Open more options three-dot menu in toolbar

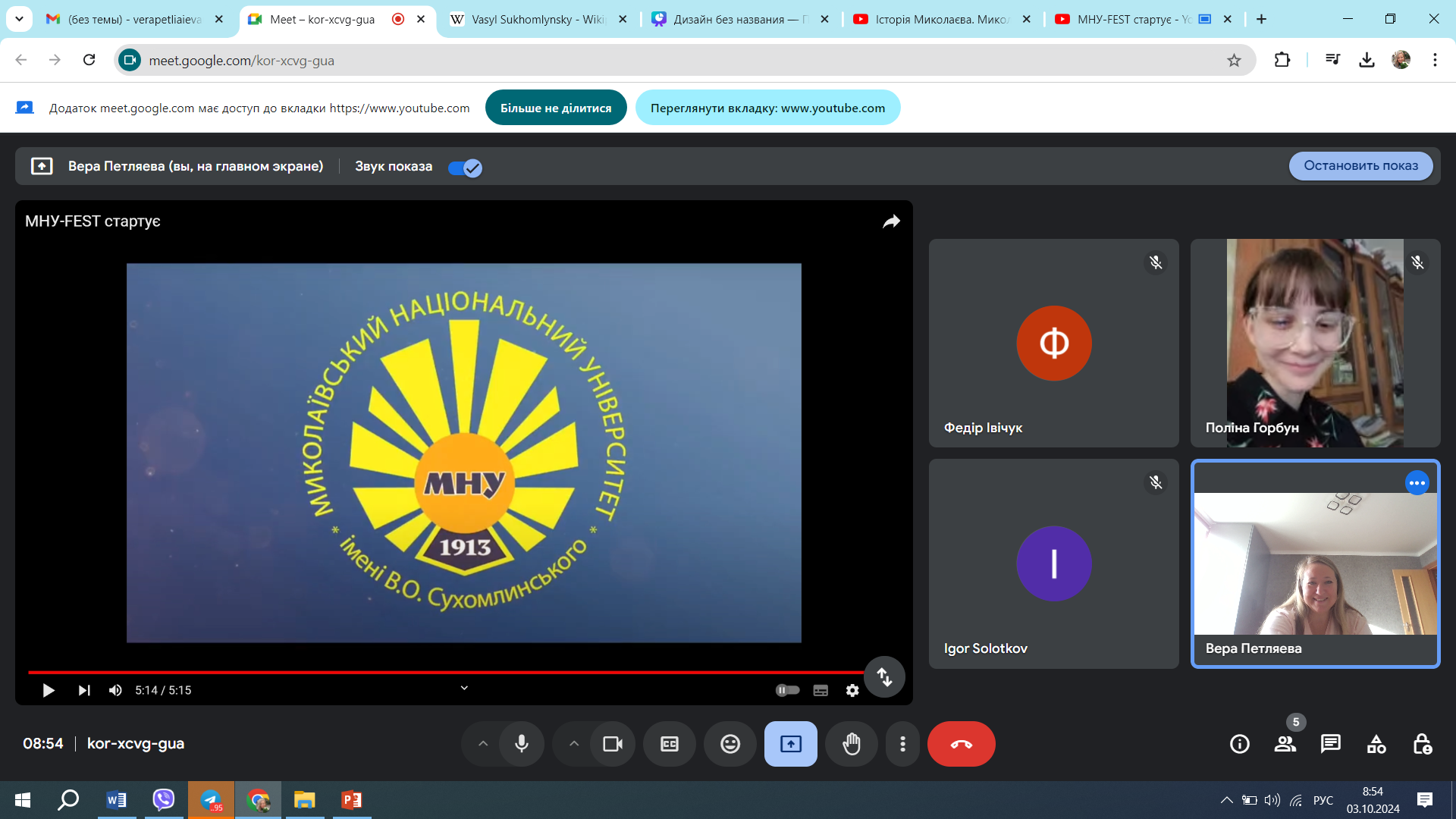pyautogui.click(x=902, y=744)
